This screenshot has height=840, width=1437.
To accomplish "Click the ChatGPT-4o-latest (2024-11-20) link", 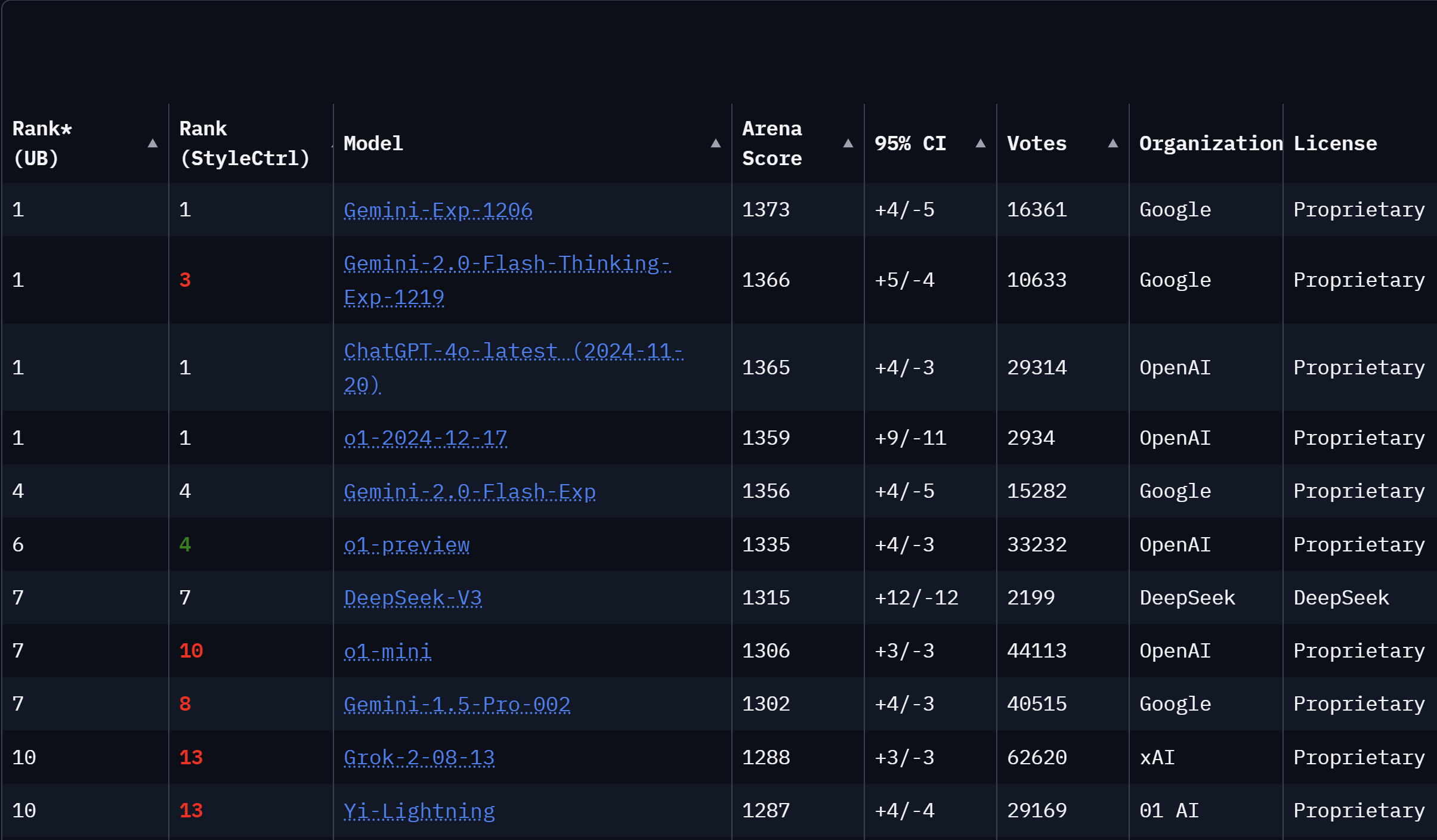I will click(513, 351).
